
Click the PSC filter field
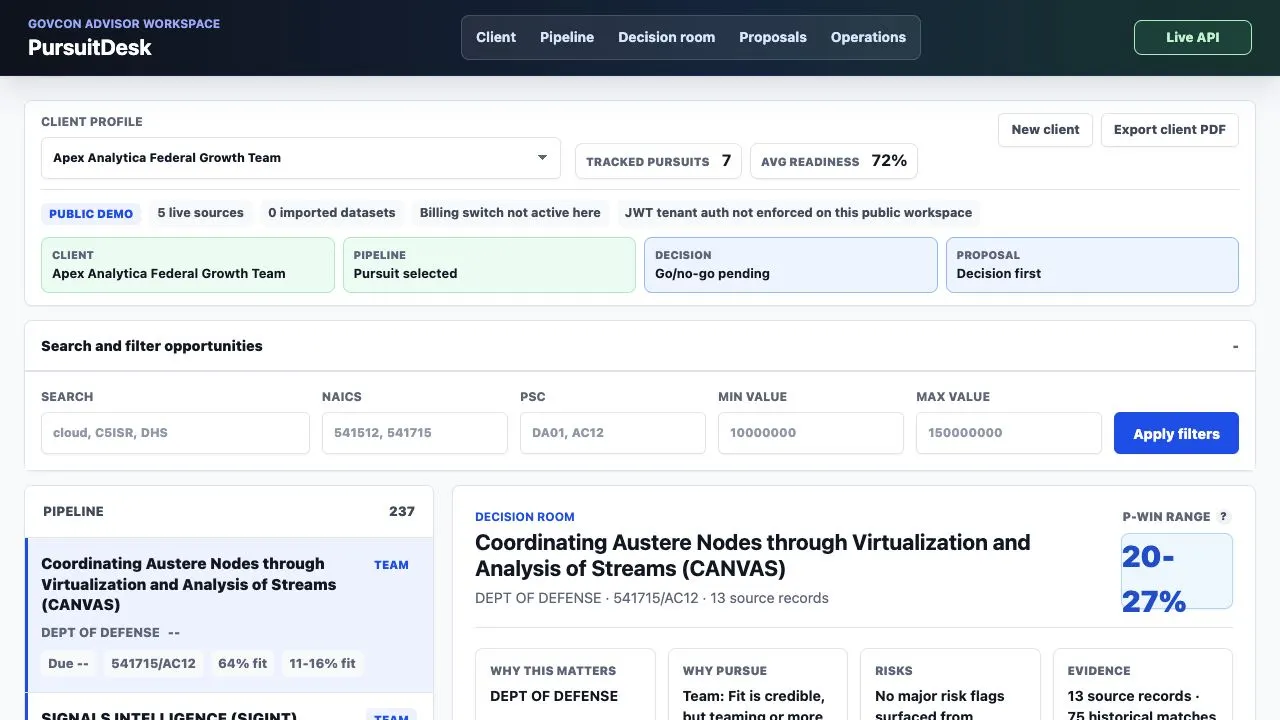pos(613,433)
